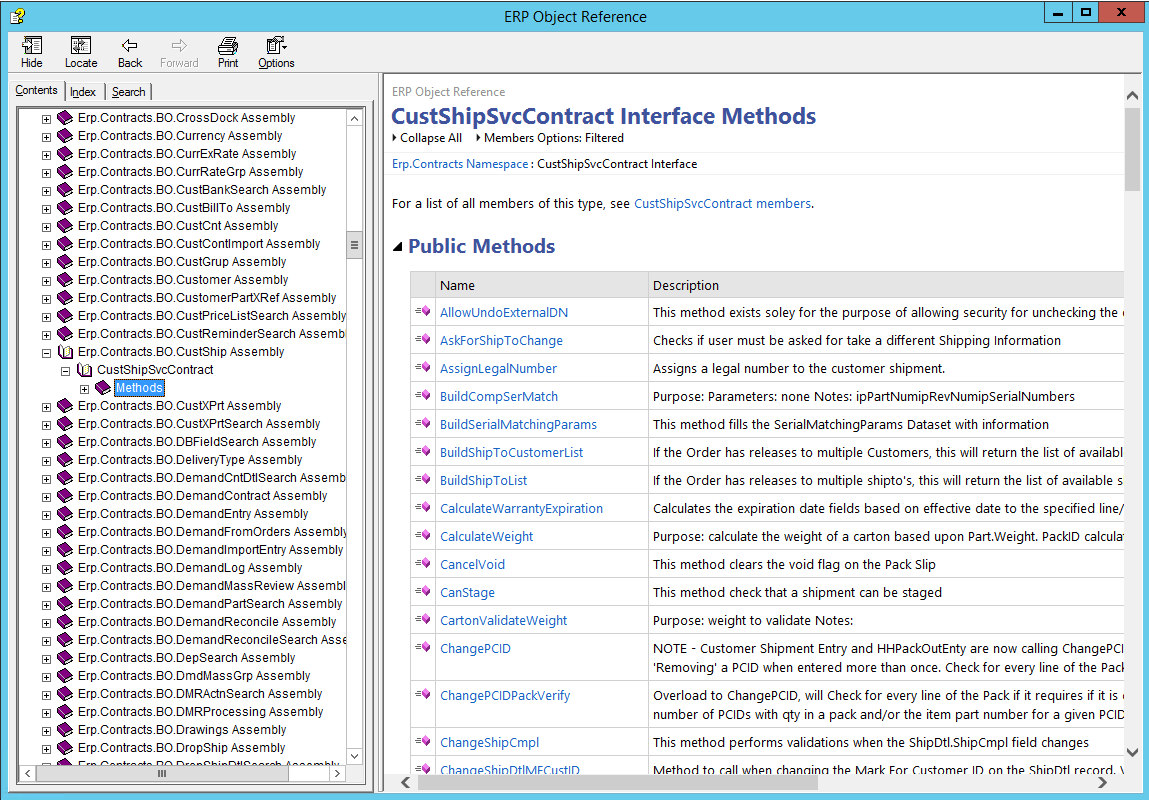Go Back using the toolbar arrow

tap(130, 45)
